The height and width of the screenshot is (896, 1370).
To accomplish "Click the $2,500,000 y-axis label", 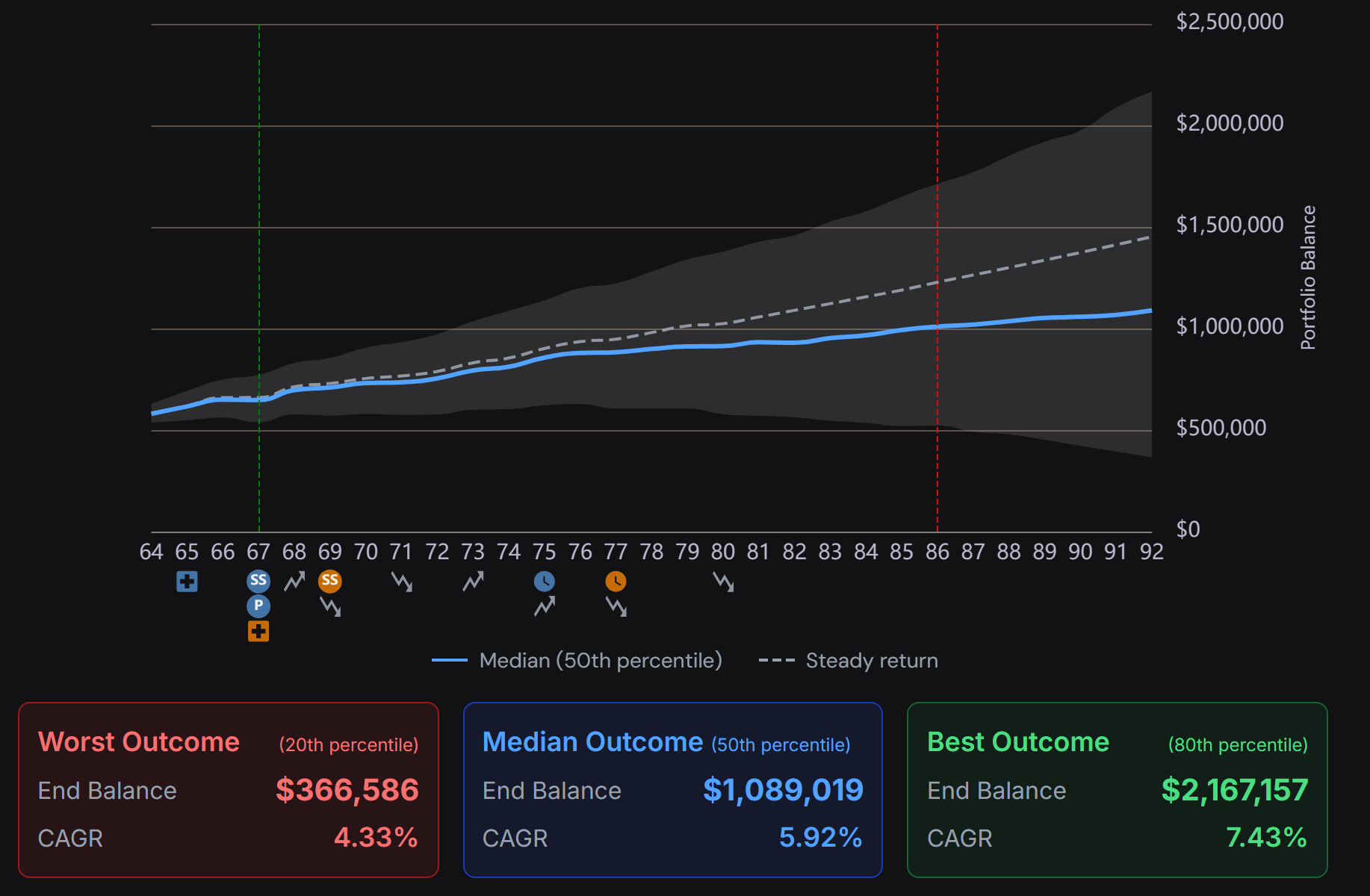I will tap(1230, 22).
